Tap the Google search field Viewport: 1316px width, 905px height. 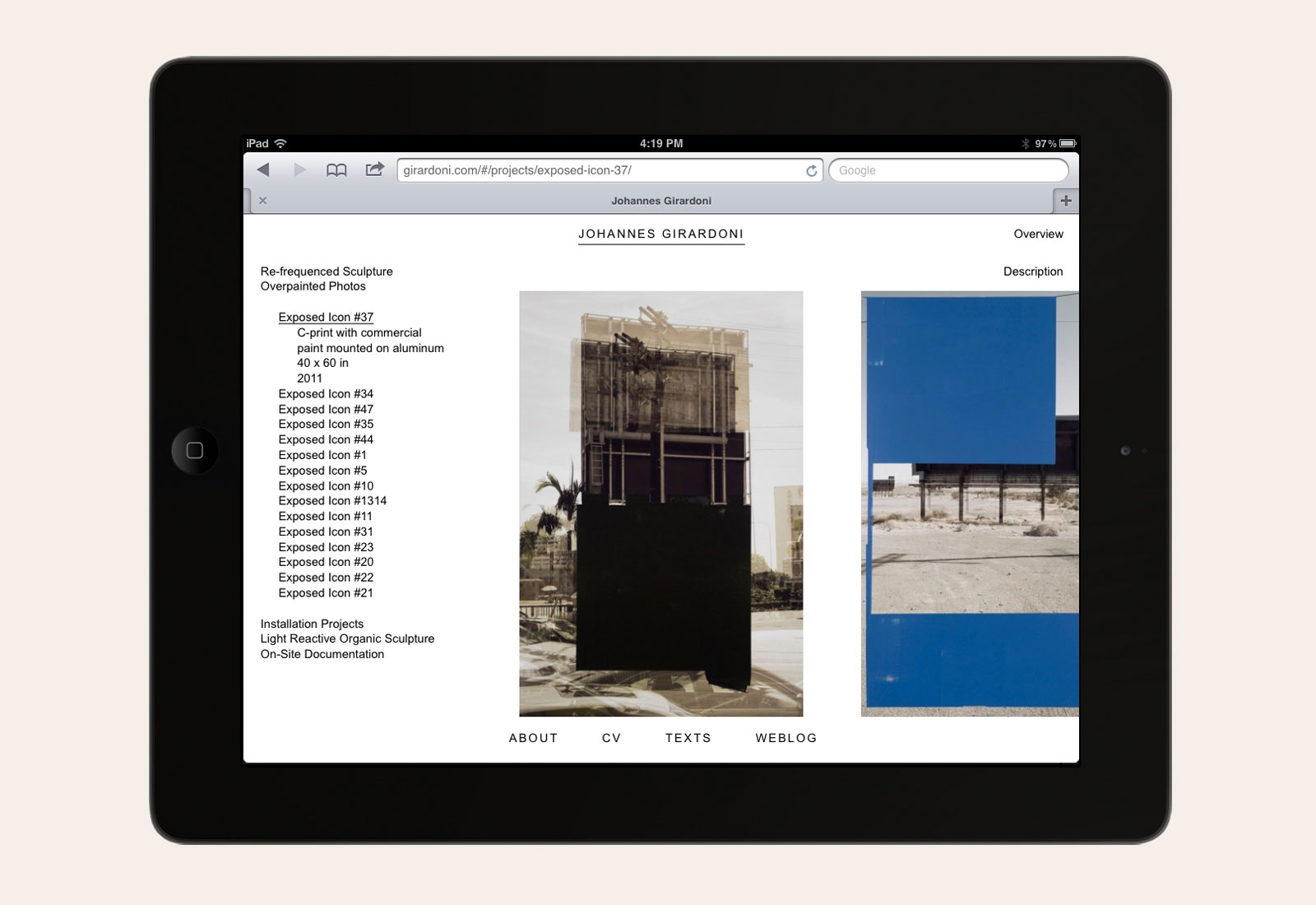point(948,170)
